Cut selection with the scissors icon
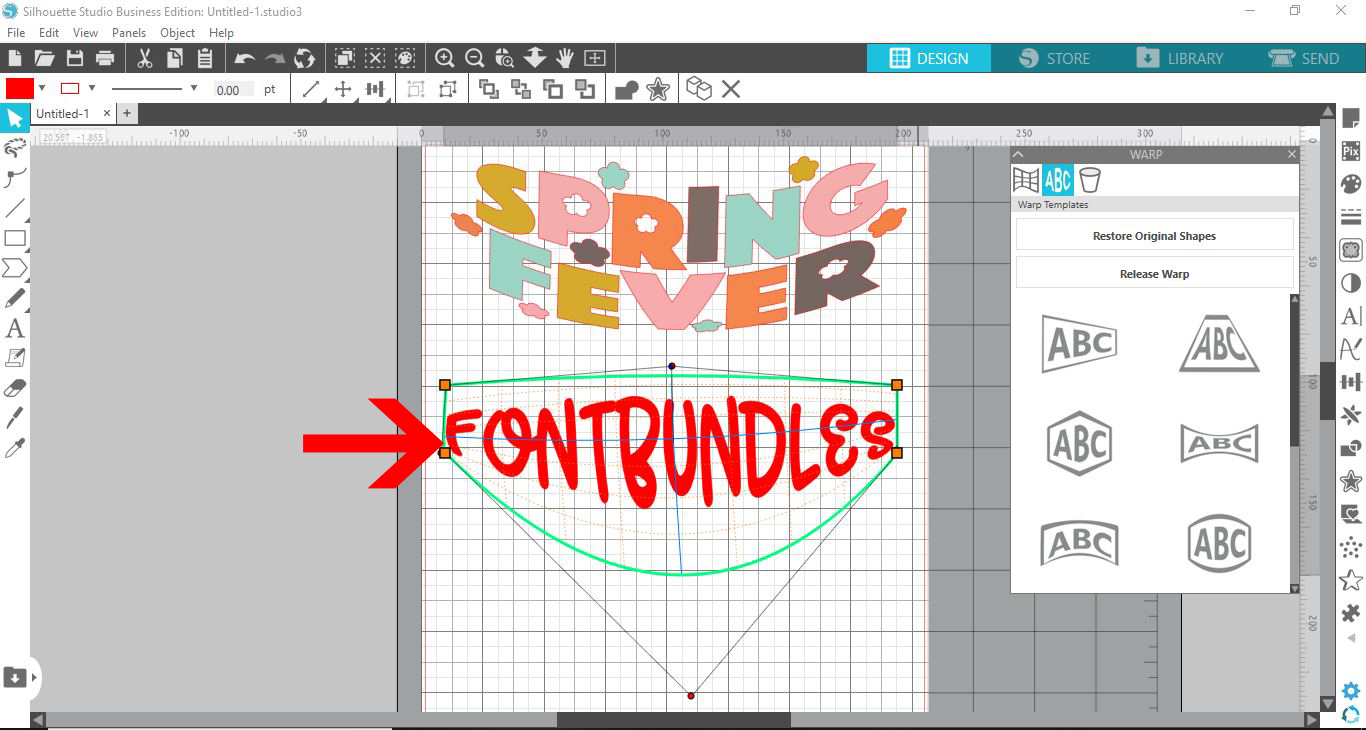 [x=145, y=58]
